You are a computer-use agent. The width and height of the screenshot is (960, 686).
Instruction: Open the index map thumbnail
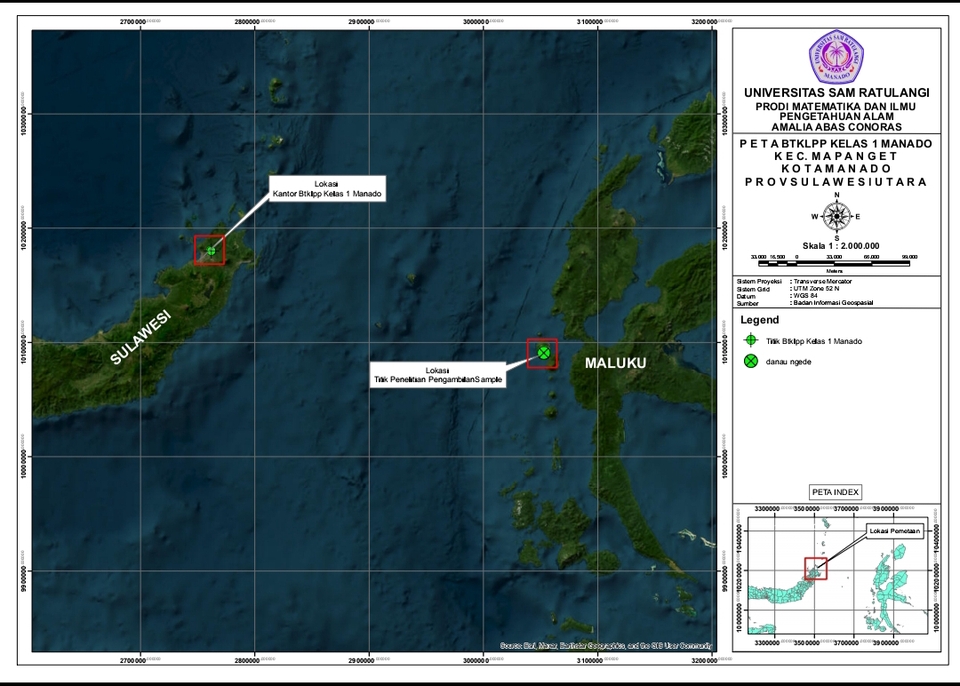(837, 577)
